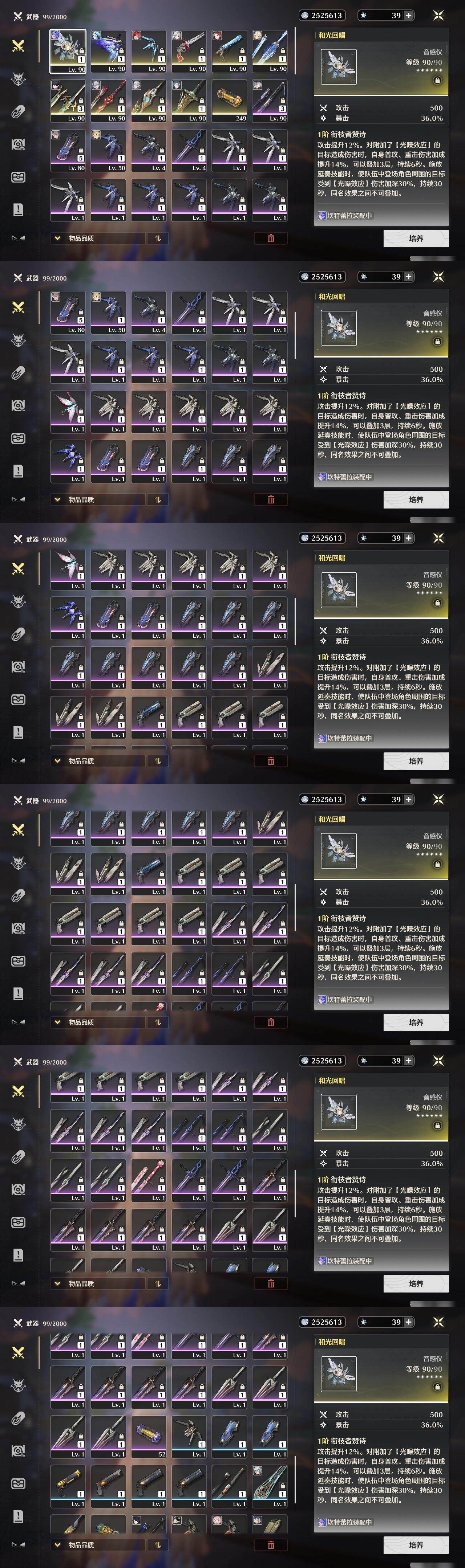Expand the 物品品质 sort dropdown in bottommost view
This screenshot has width=465, height=1568.
(x=98, y=1545)
